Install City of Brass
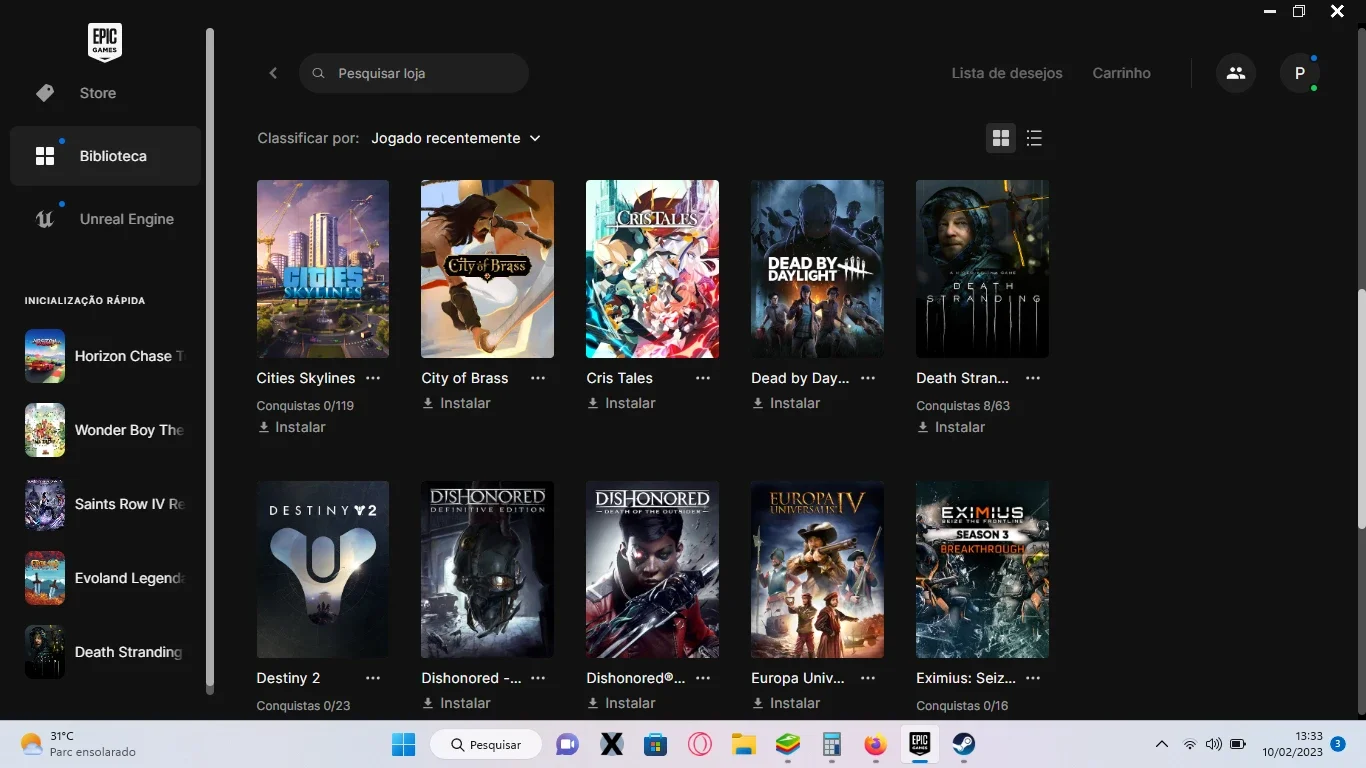The image size is (1366, 768). pos(456,403)
